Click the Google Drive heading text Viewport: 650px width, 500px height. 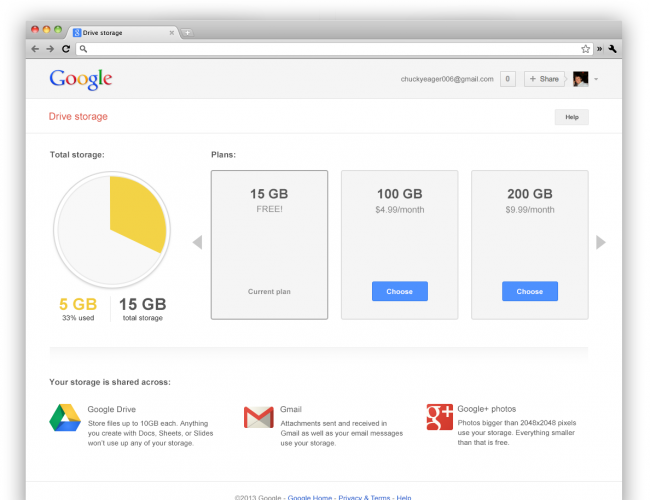point(112,409)
